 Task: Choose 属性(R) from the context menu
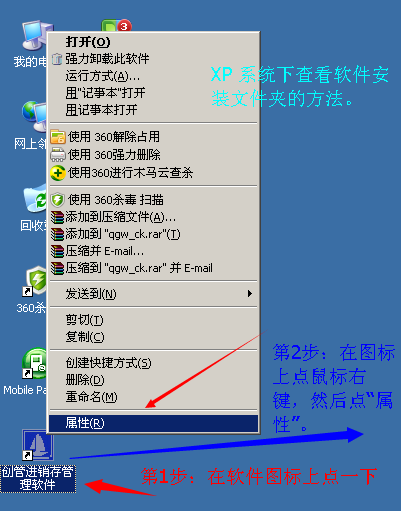[x=153, y=423]
